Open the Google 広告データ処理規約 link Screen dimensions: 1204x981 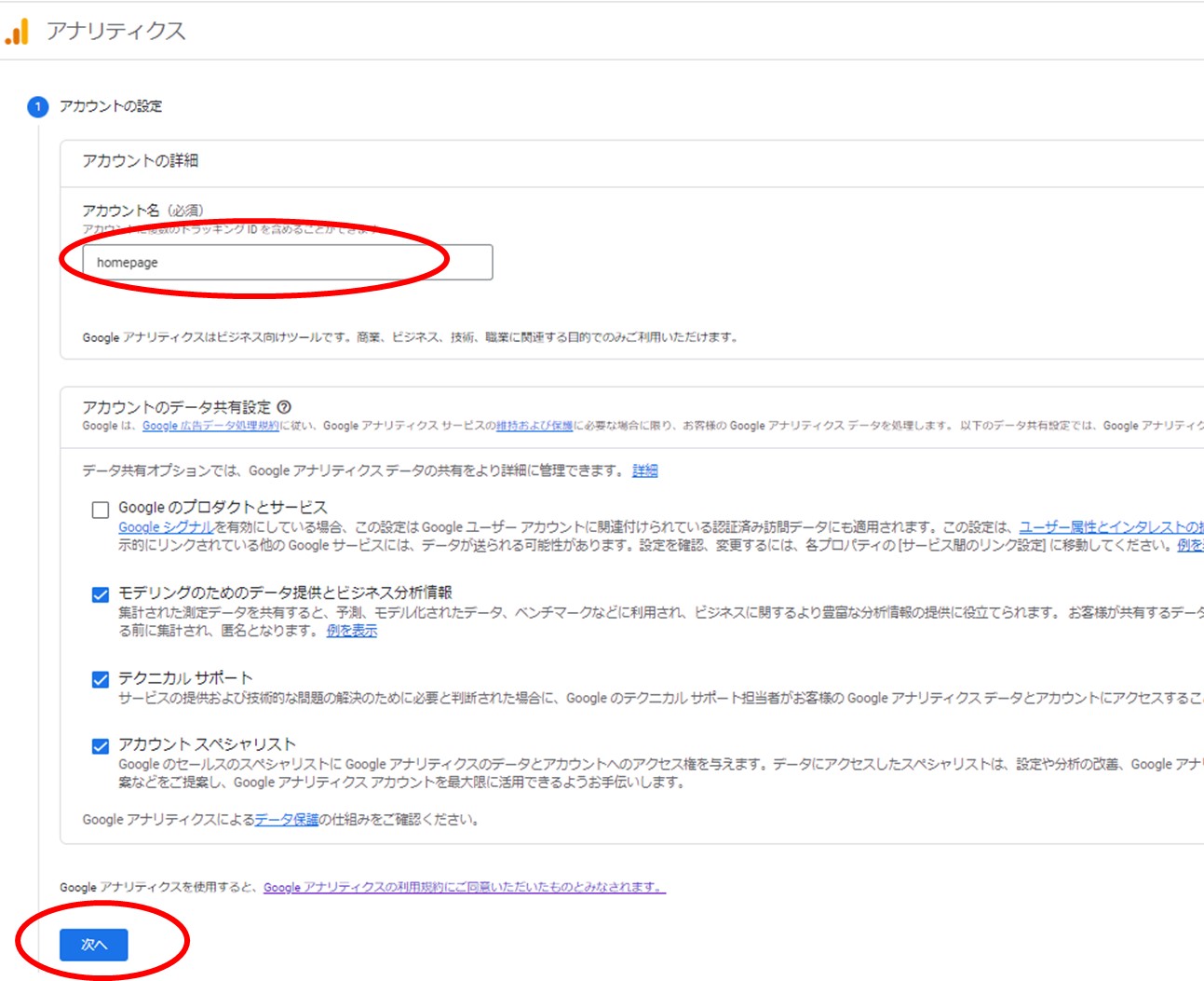click(210, 426)
